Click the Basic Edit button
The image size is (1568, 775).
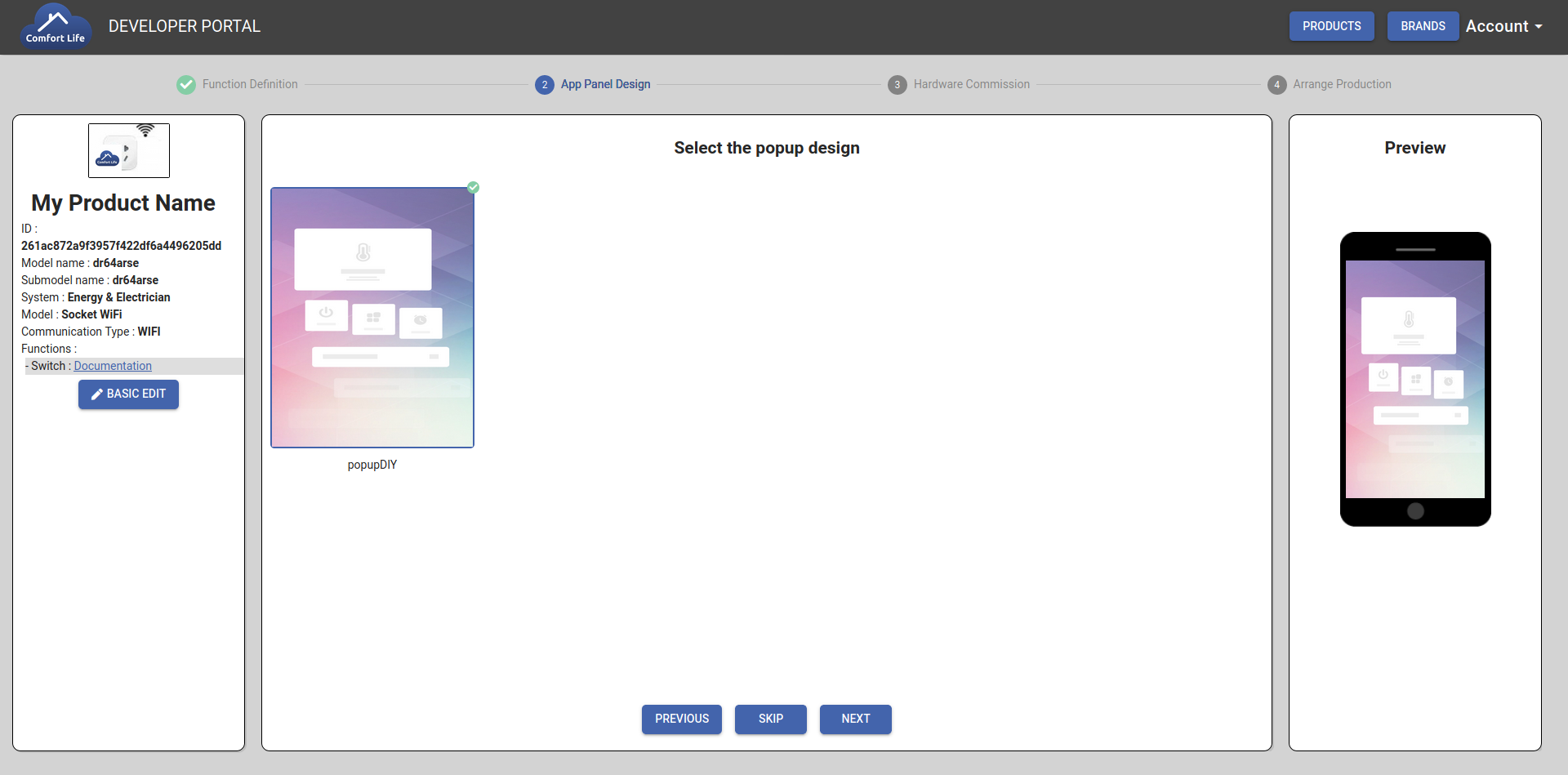pos(128,394)
